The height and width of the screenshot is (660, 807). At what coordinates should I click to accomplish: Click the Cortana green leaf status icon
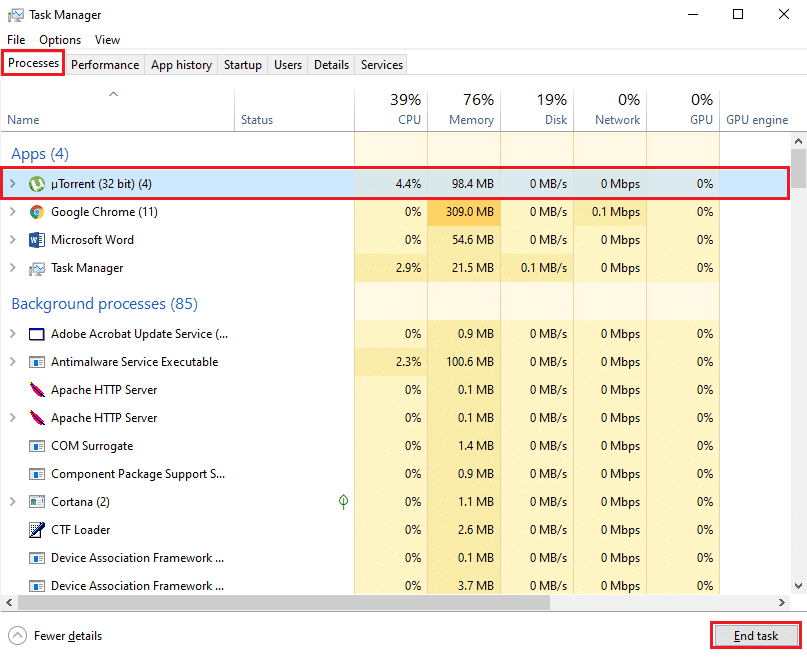click(343, 502)
